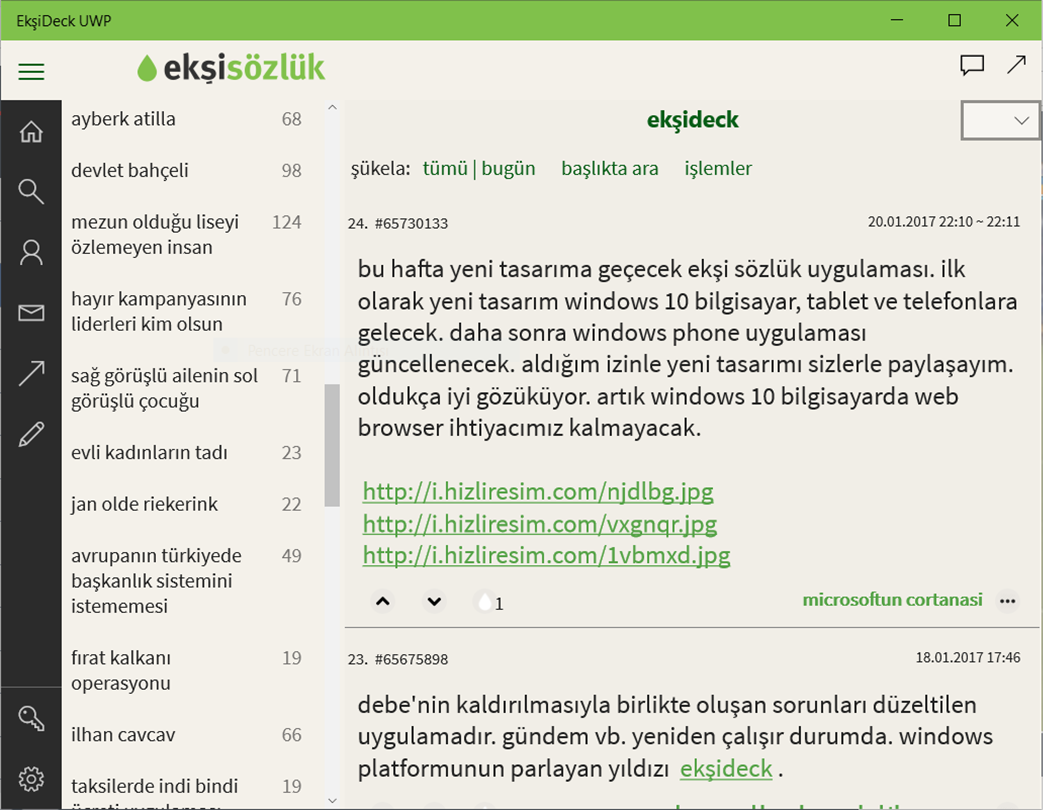Screen dimensions: 1043x810
Task: Open link i.hizliresim.com/1vbmxd.jpg
Action: coord(546,555)
